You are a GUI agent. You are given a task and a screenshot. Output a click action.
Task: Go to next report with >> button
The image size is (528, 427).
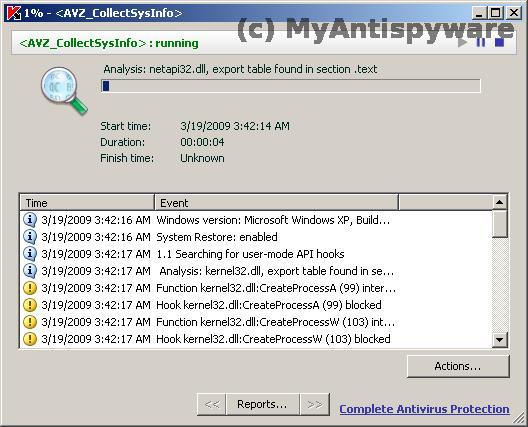[315, 404]
